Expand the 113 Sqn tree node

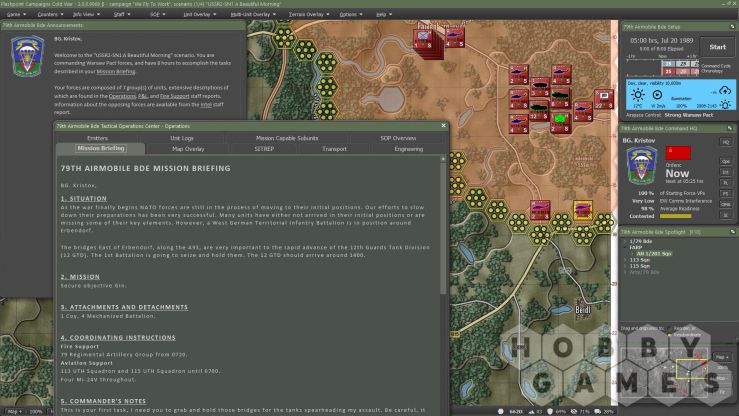[625, 260]
